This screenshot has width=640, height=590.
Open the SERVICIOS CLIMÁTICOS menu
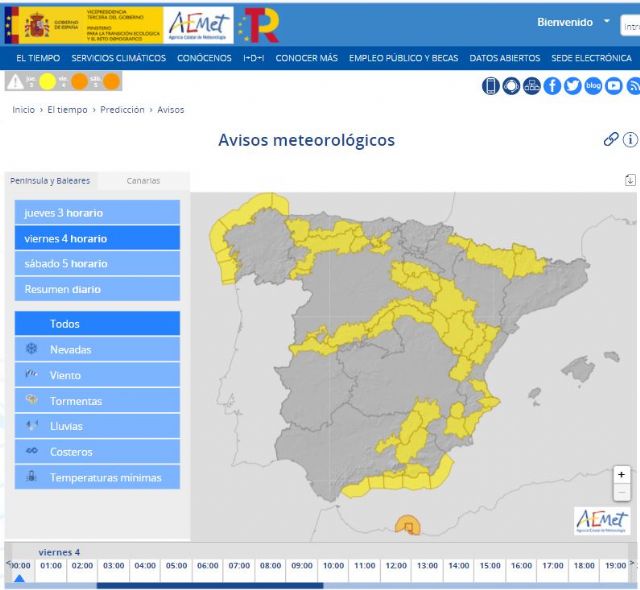coord(119,58)
